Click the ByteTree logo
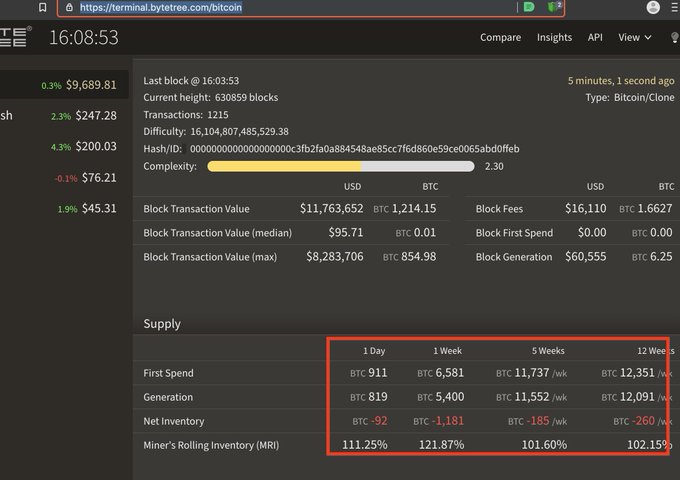This screenshot has height=480, width=680. click(14, 36)
